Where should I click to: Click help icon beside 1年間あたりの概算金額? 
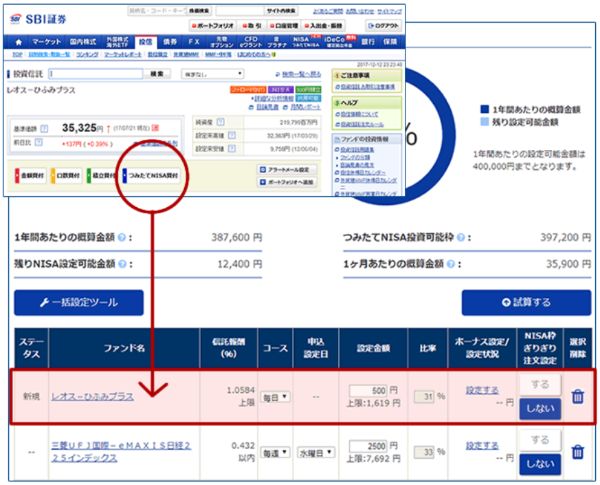click(x=121, y=237)
